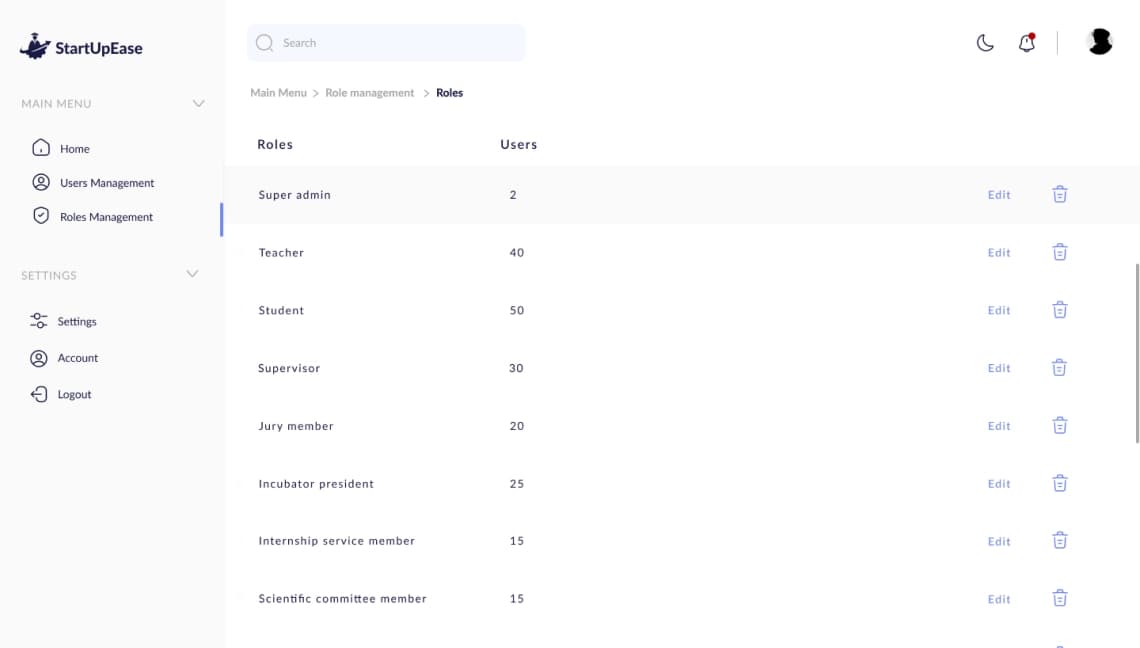Click the search magnifier icon
The image size is (1140, 648).
point(265,43)
